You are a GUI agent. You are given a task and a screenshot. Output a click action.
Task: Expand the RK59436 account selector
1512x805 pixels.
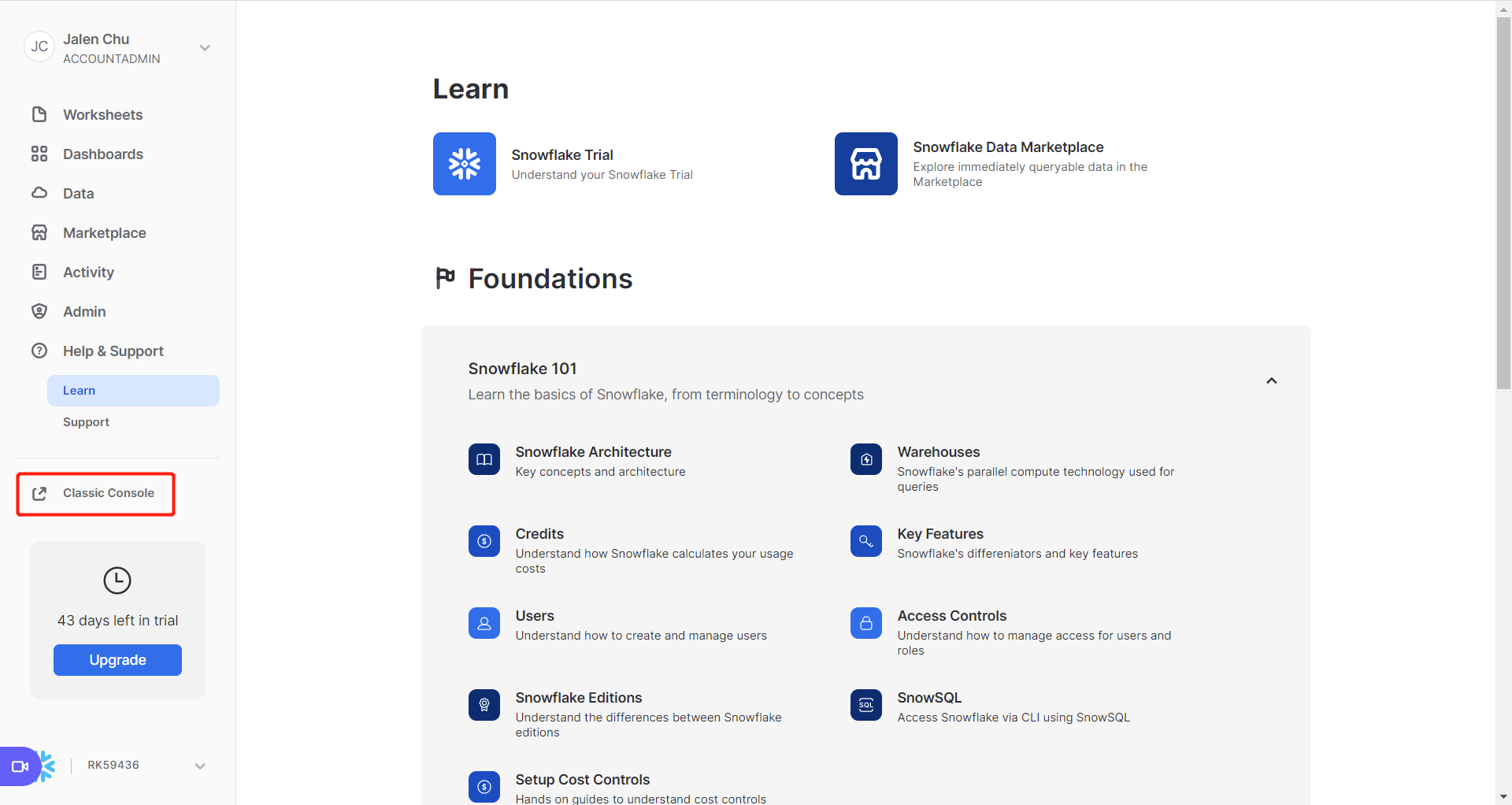(200, 765)
